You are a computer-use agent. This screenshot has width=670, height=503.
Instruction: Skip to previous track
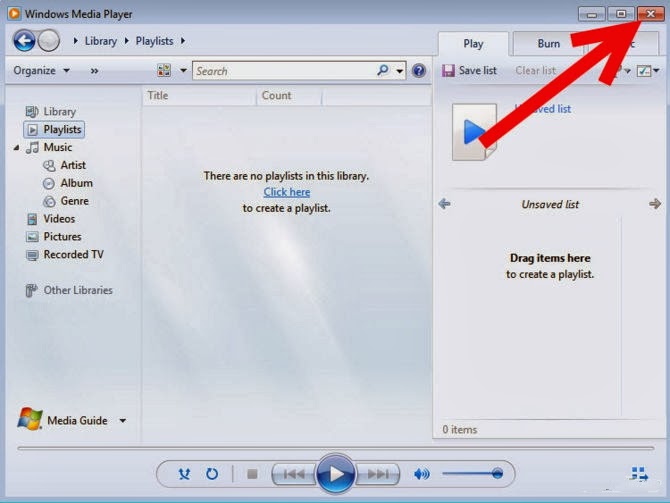(x=294, y=474)
